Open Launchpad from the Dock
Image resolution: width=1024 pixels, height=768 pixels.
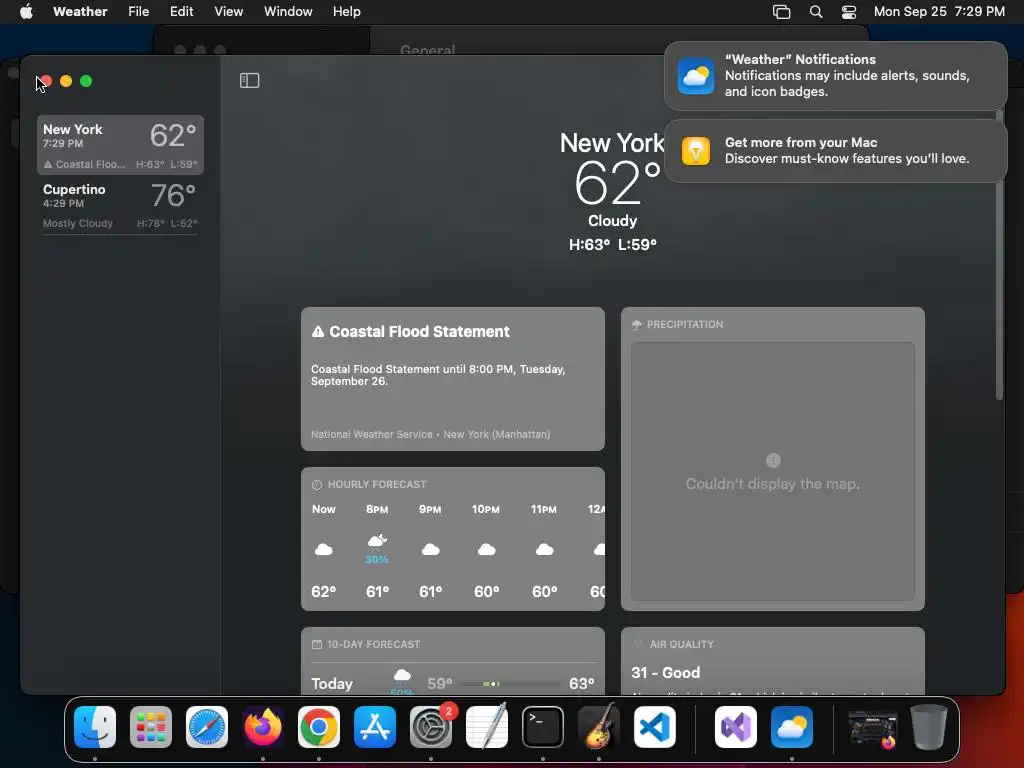pyautogui.click(x=151, y=727)
